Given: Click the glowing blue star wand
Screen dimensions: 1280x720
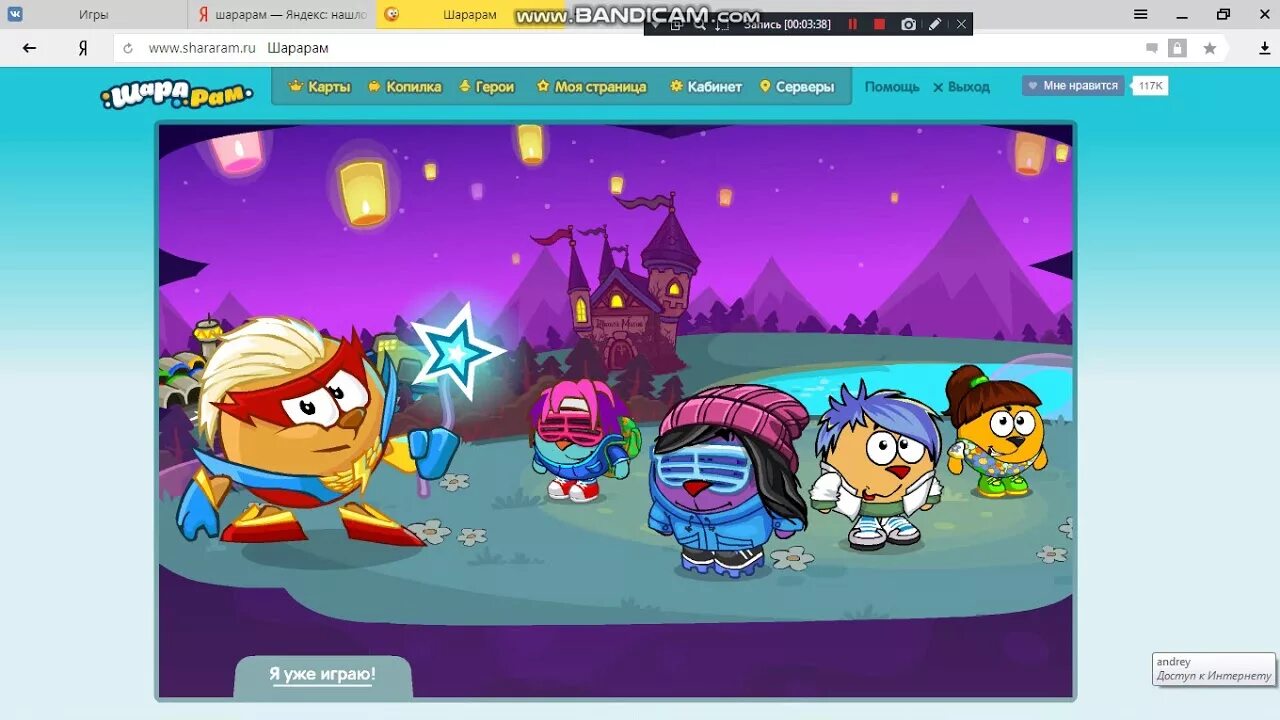Looking at the screenshot, I should pos(456,352).
